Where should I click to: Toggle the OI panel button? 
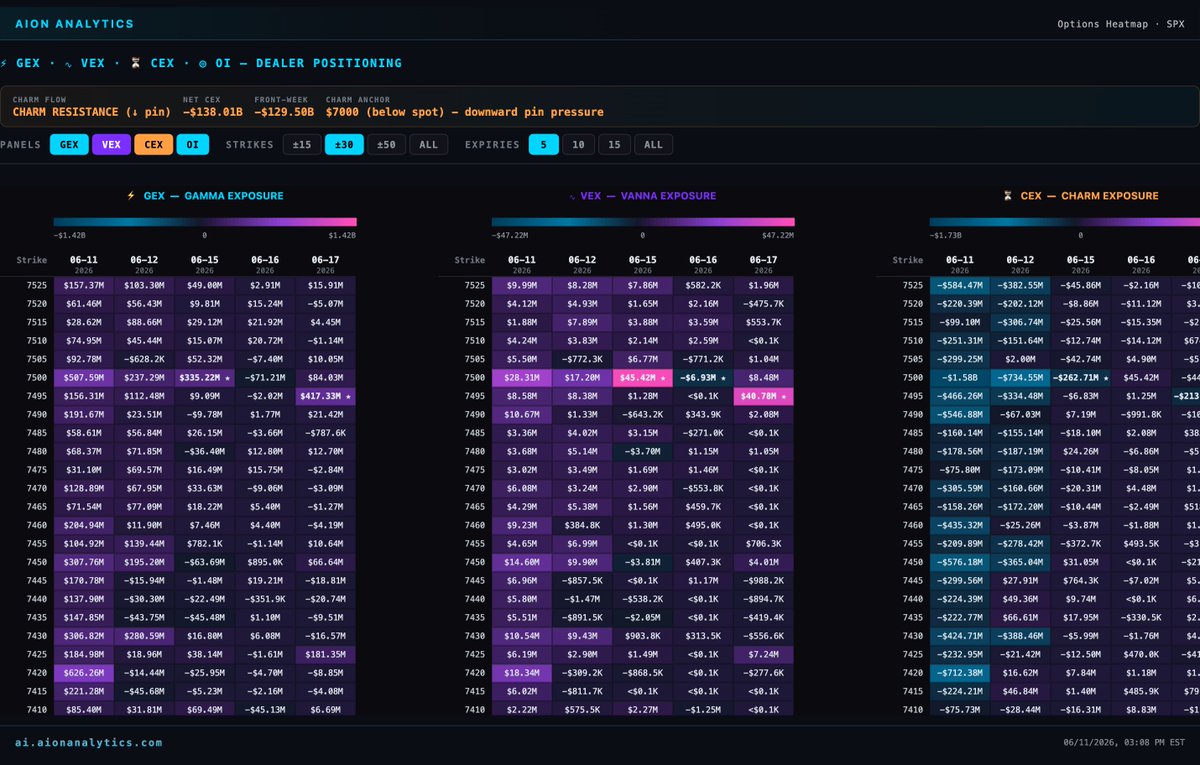tap(192, 145)
